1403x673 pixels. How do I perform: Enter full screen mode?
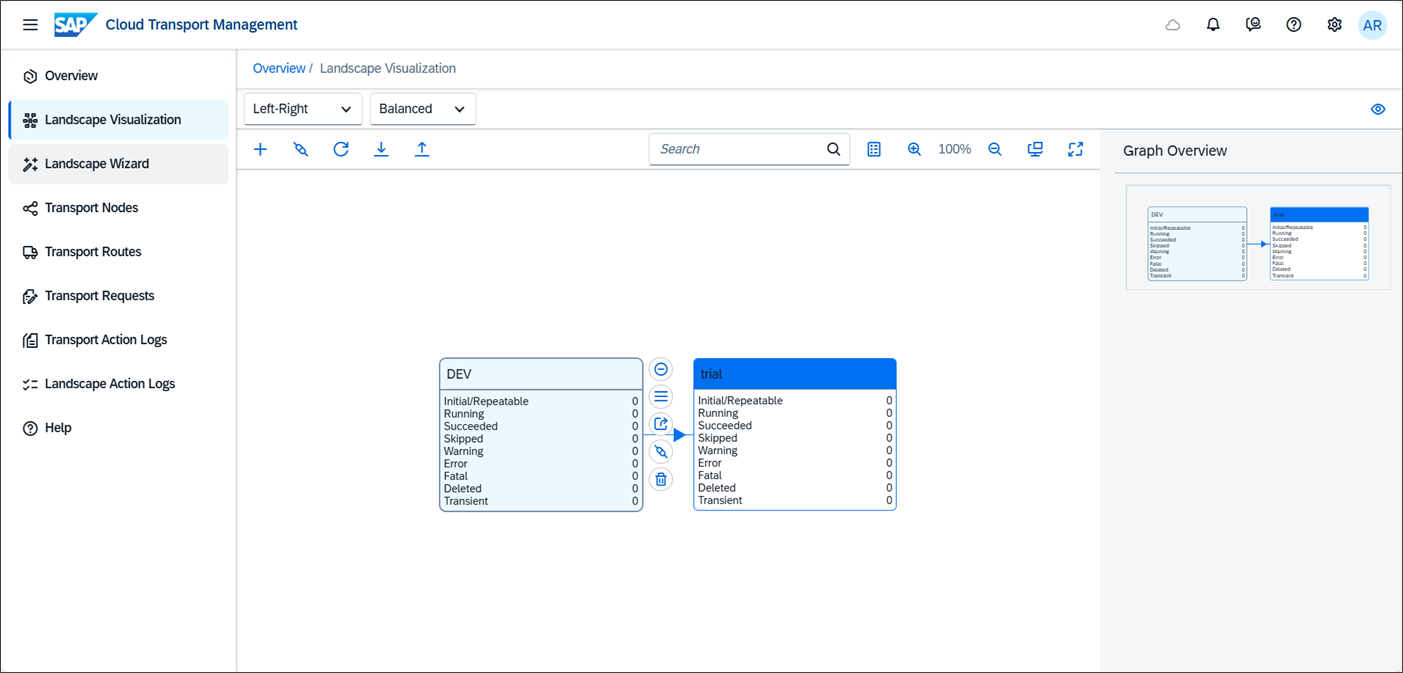(1075, 149)
